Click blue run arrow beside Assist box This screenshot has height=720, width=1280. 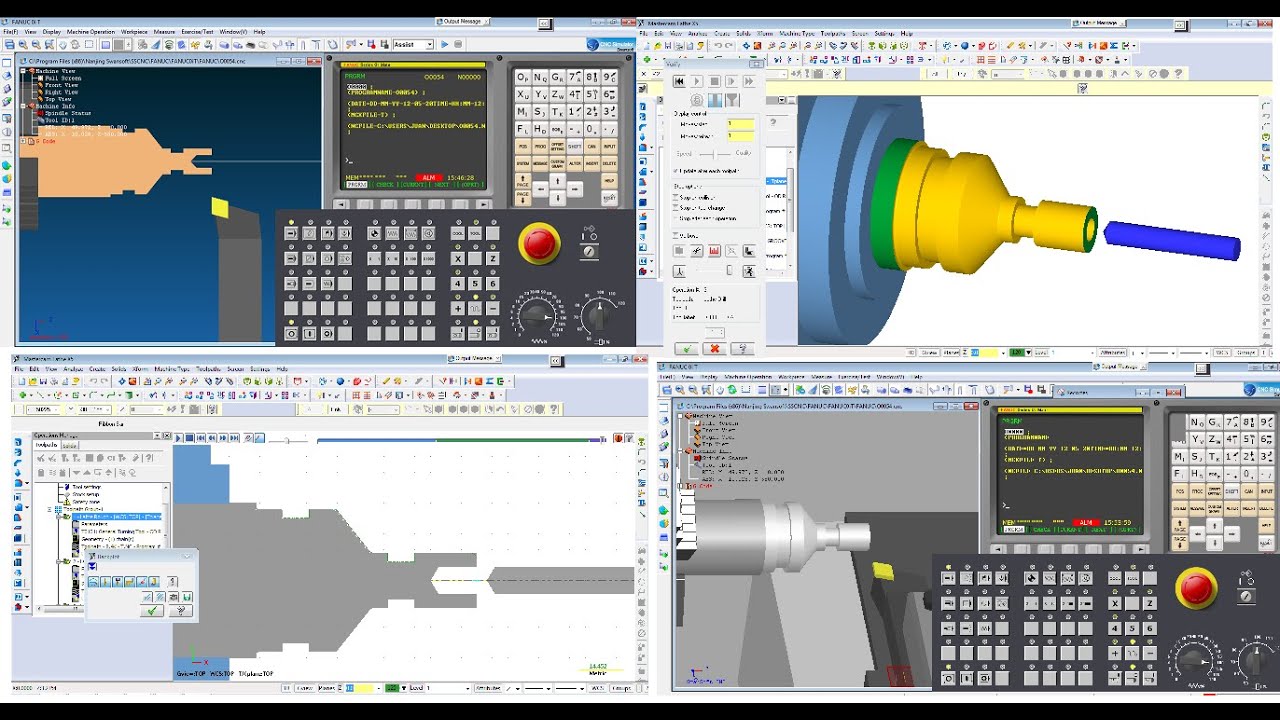[445, 44]
